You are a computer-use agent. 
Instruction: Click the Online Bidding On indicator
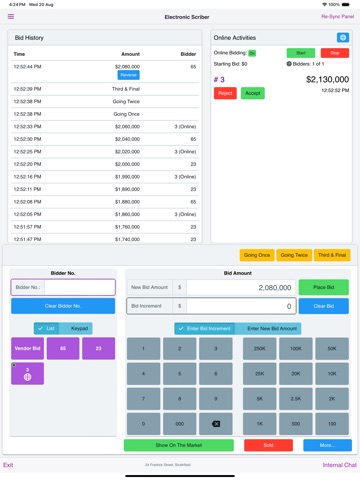click(252, 53)
